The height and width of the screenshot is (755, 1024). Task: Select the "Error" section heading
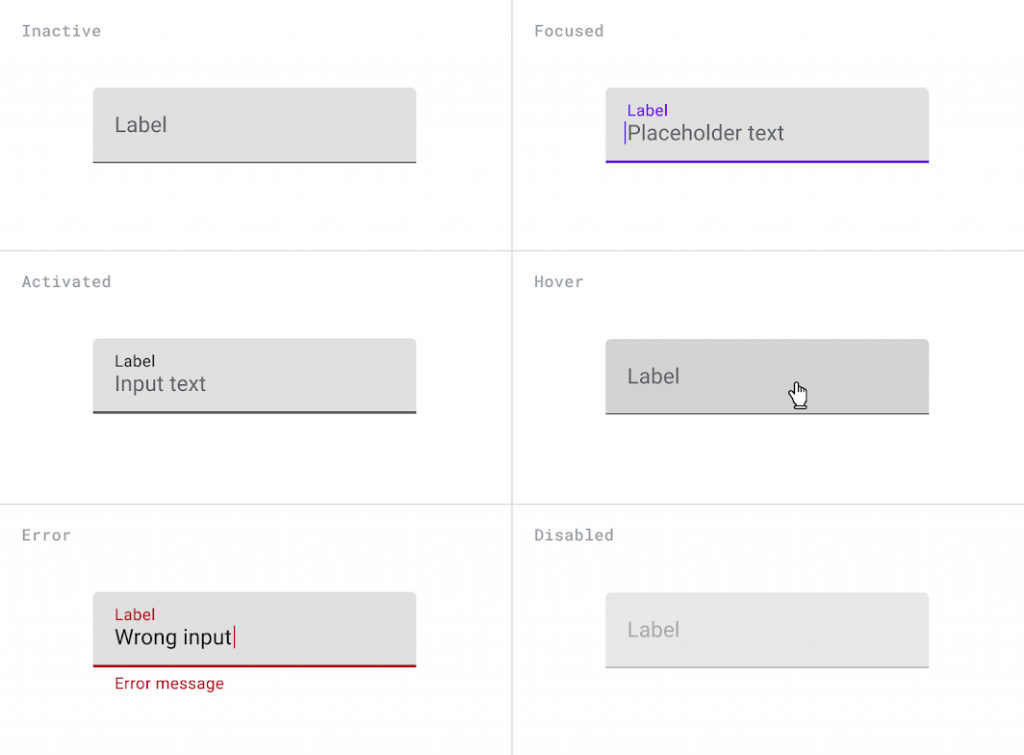(x=46, y=535)
